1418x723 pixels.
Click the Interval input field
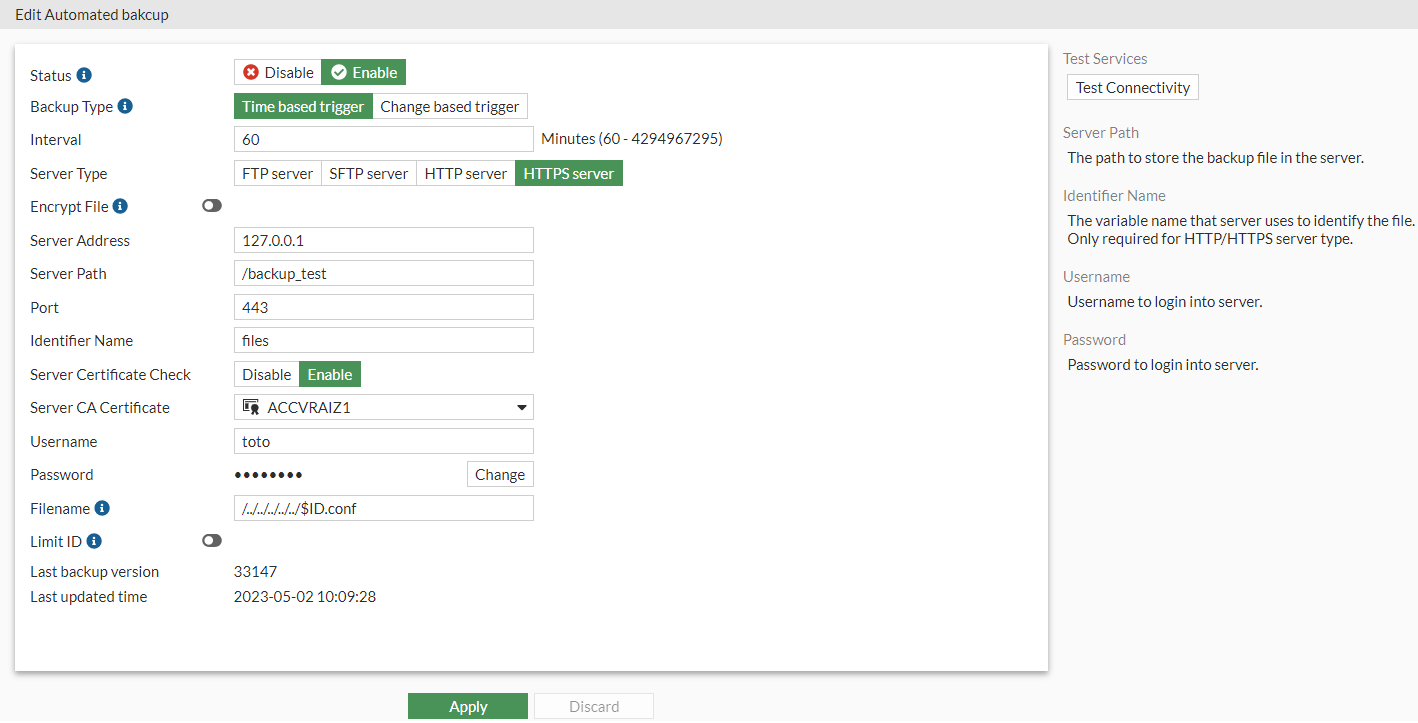(383, 139)
